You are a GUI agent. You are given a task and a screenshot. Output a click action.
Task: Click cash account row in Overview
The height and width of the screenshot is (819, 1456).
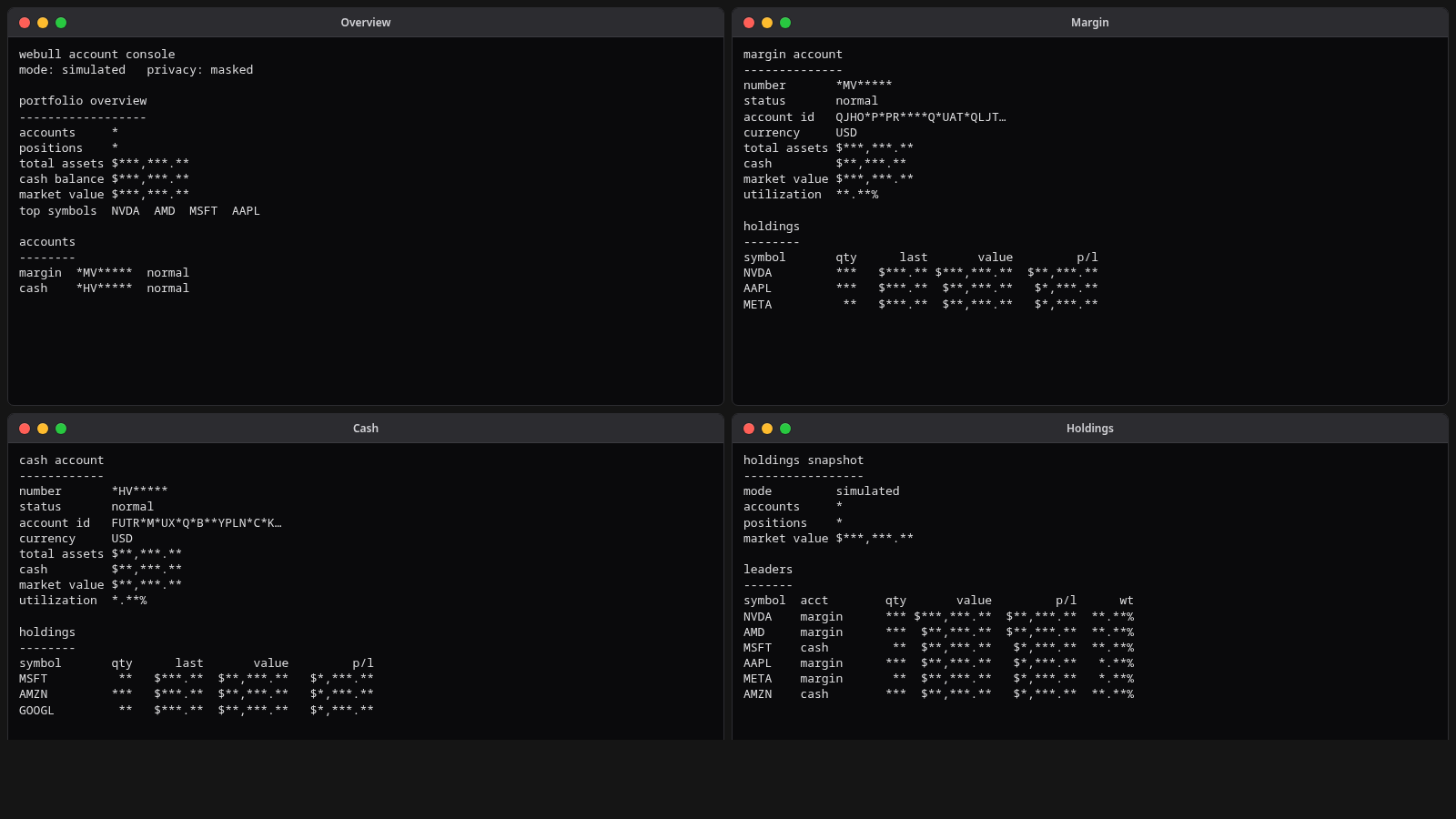point(105,288)
